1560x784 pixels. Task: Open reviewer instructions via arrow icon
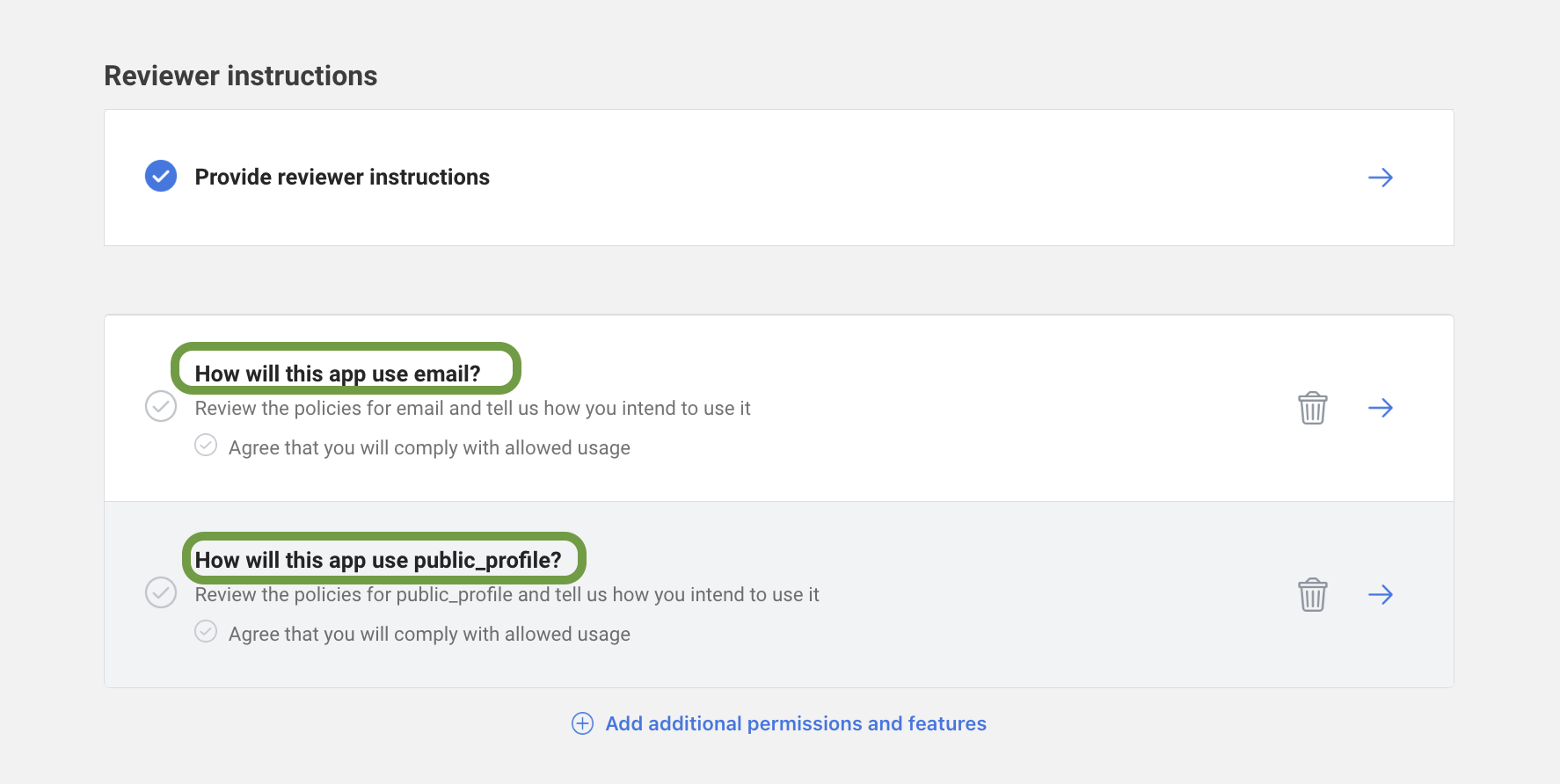pyautogui.click(x=1381, y=178)
